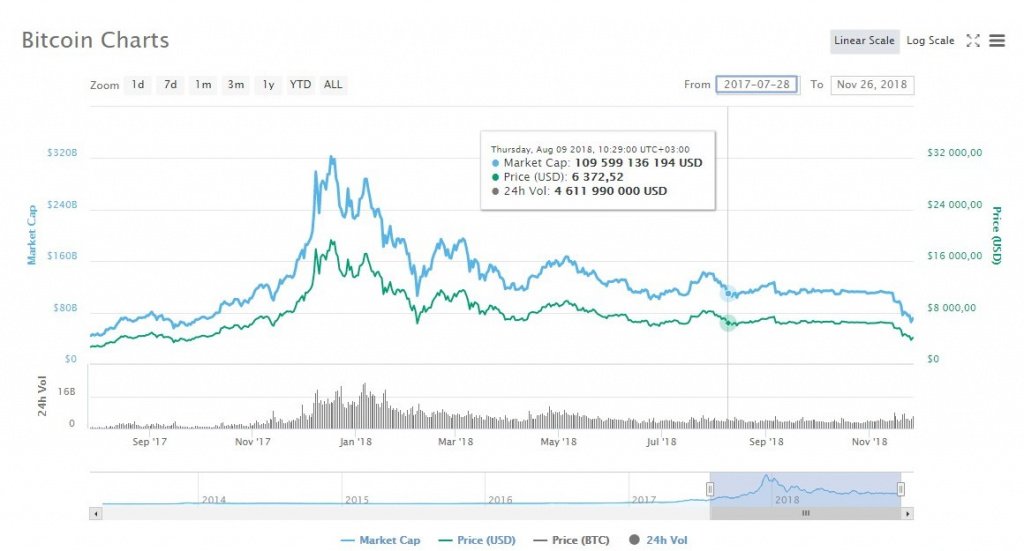Show ALL time range

point(333,85)
